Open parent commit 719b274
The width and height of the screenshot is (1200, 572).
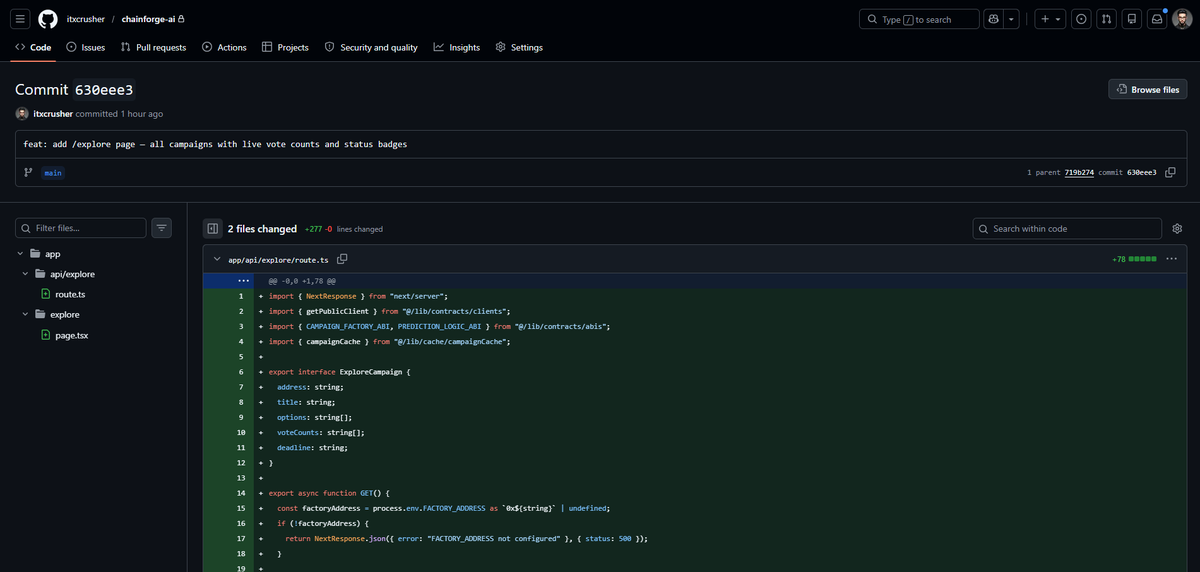tap(1080, 172)
